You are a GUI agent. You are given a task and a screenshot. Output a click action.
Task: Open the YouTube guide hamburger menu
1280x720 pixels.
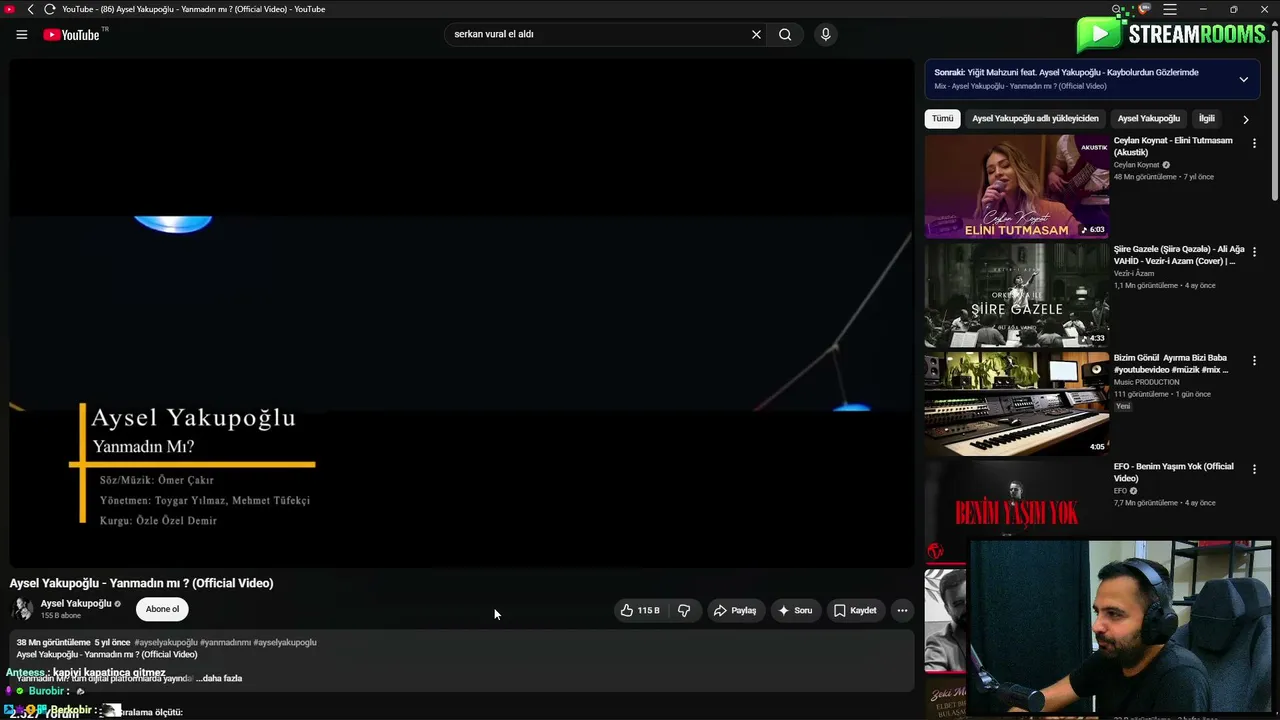21,35
